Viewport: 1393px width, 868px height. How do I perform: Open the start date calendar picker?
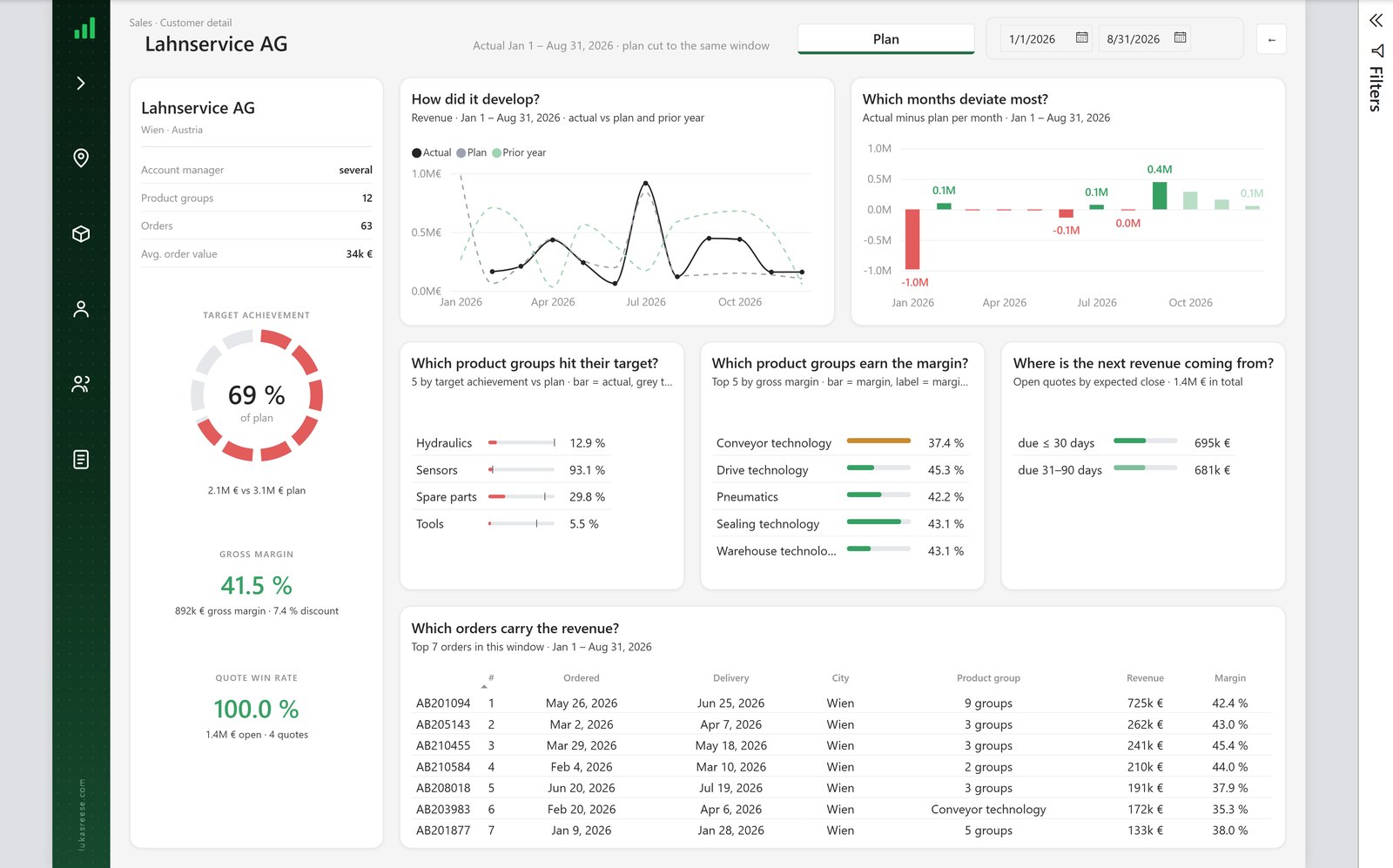(x=1082, y=37)
